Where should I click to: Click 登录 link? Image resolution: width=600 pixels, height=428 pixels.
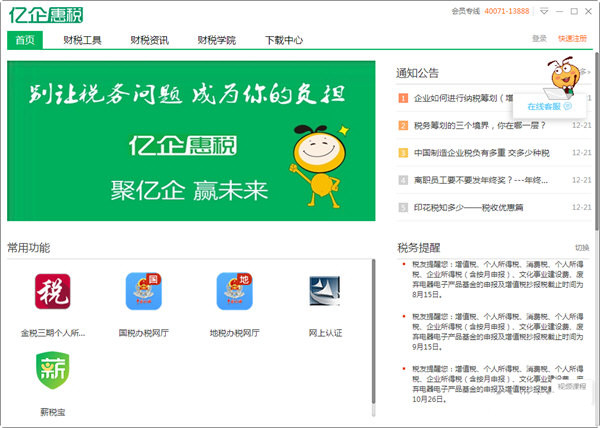tap(539, 39)
